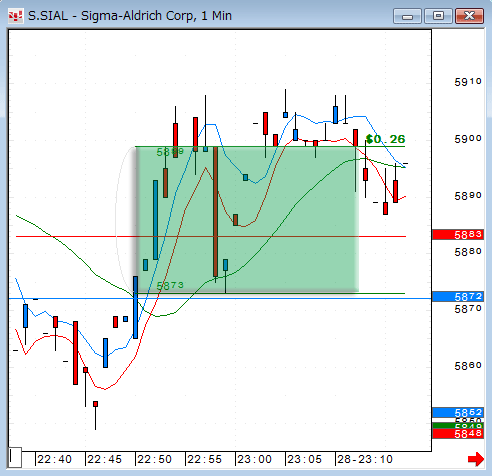Image resolution: width=492 pixels, height=476 pixels.
Task: Select the red 5883 price marker
Action: click(x=458, y=235)
